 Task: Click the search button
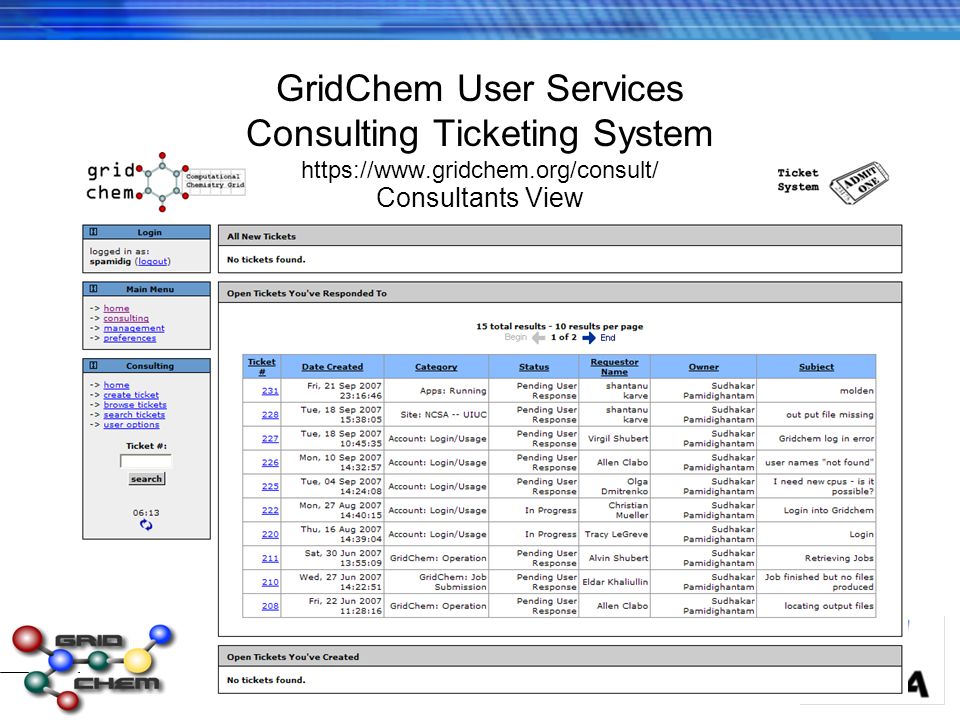(146, 479)
